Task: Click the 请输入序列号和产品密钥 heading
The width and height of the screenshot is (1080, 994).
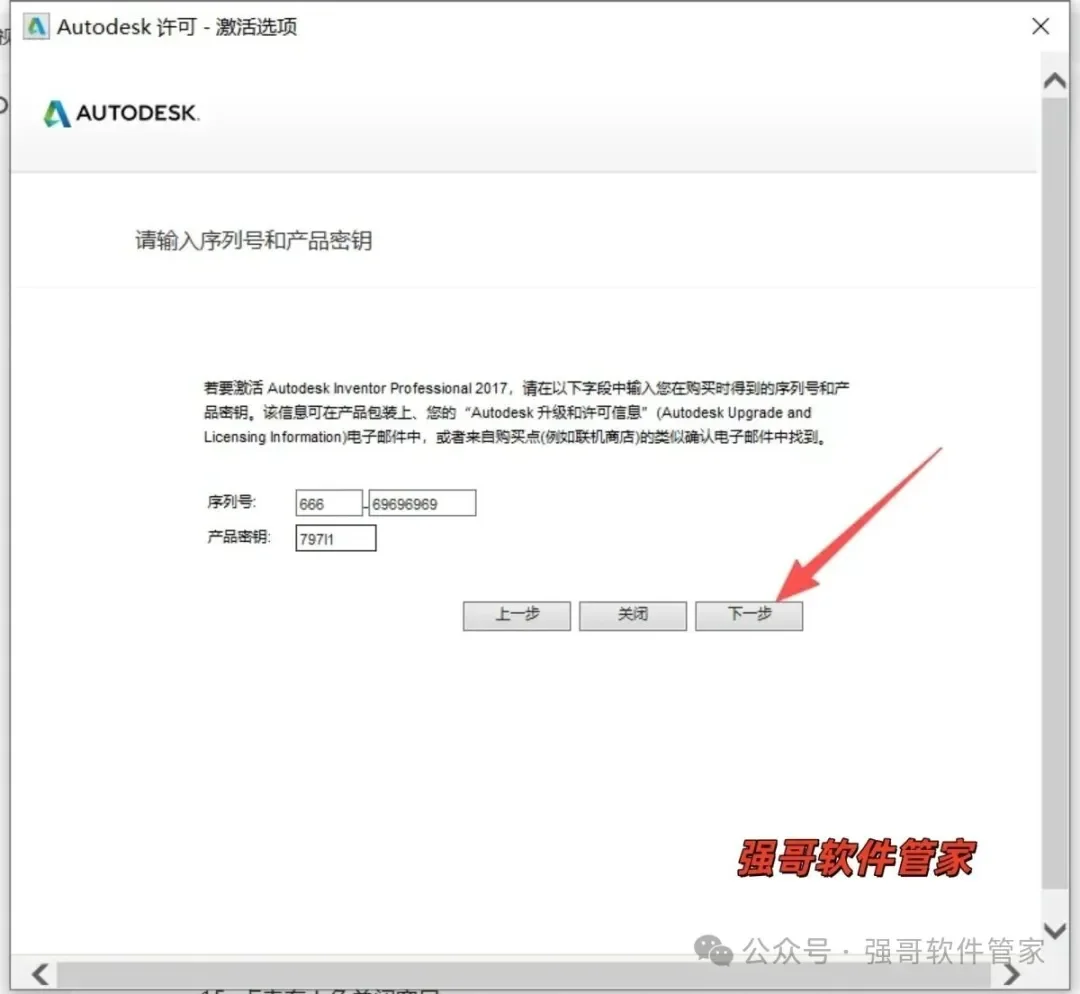Action: click(x=253, y=240)
